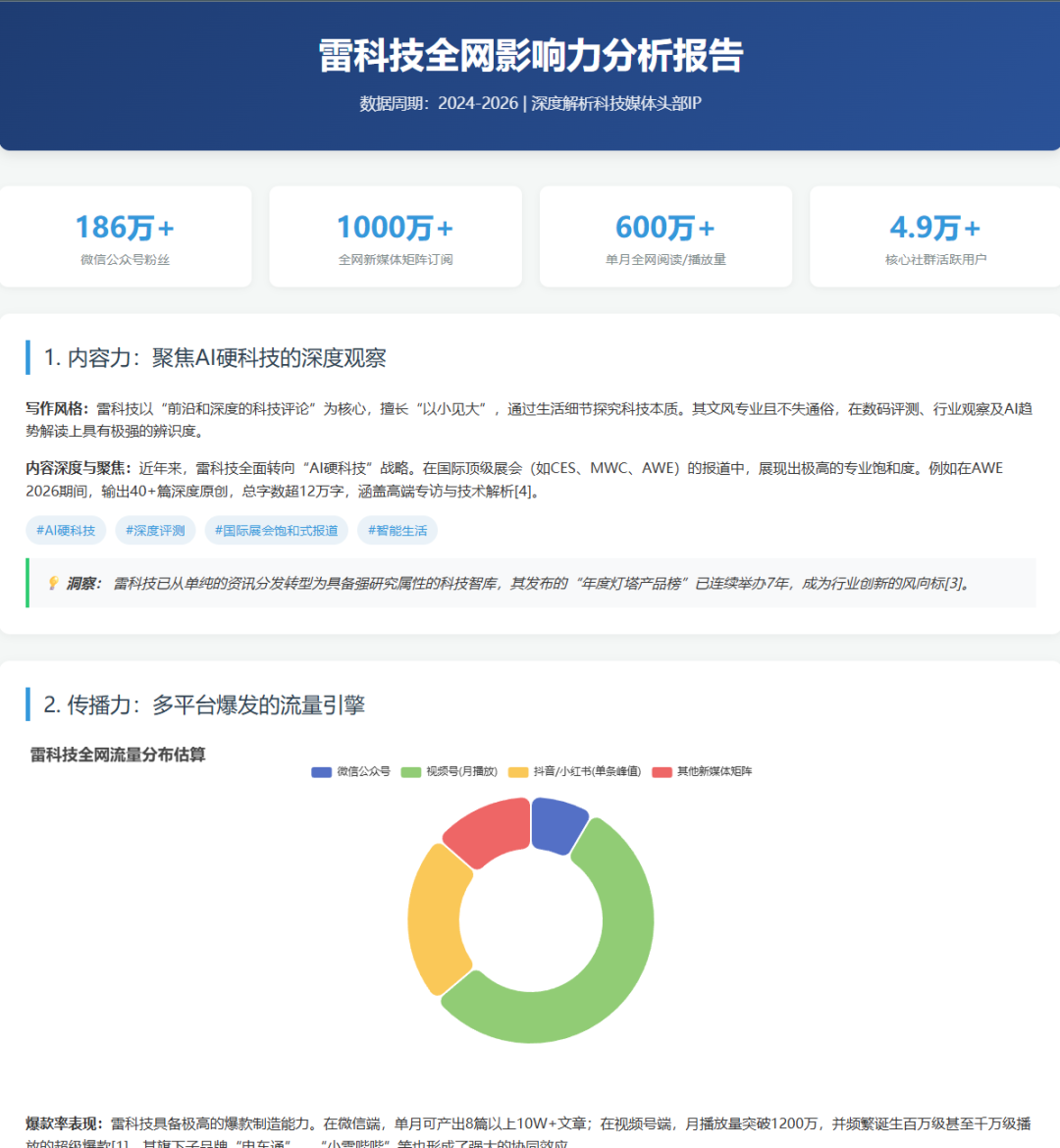Click heading 2. 传播力：多平台爆发的流量引擎
The width and height of the screenshot is (1060, 1148).
[203, 705]
